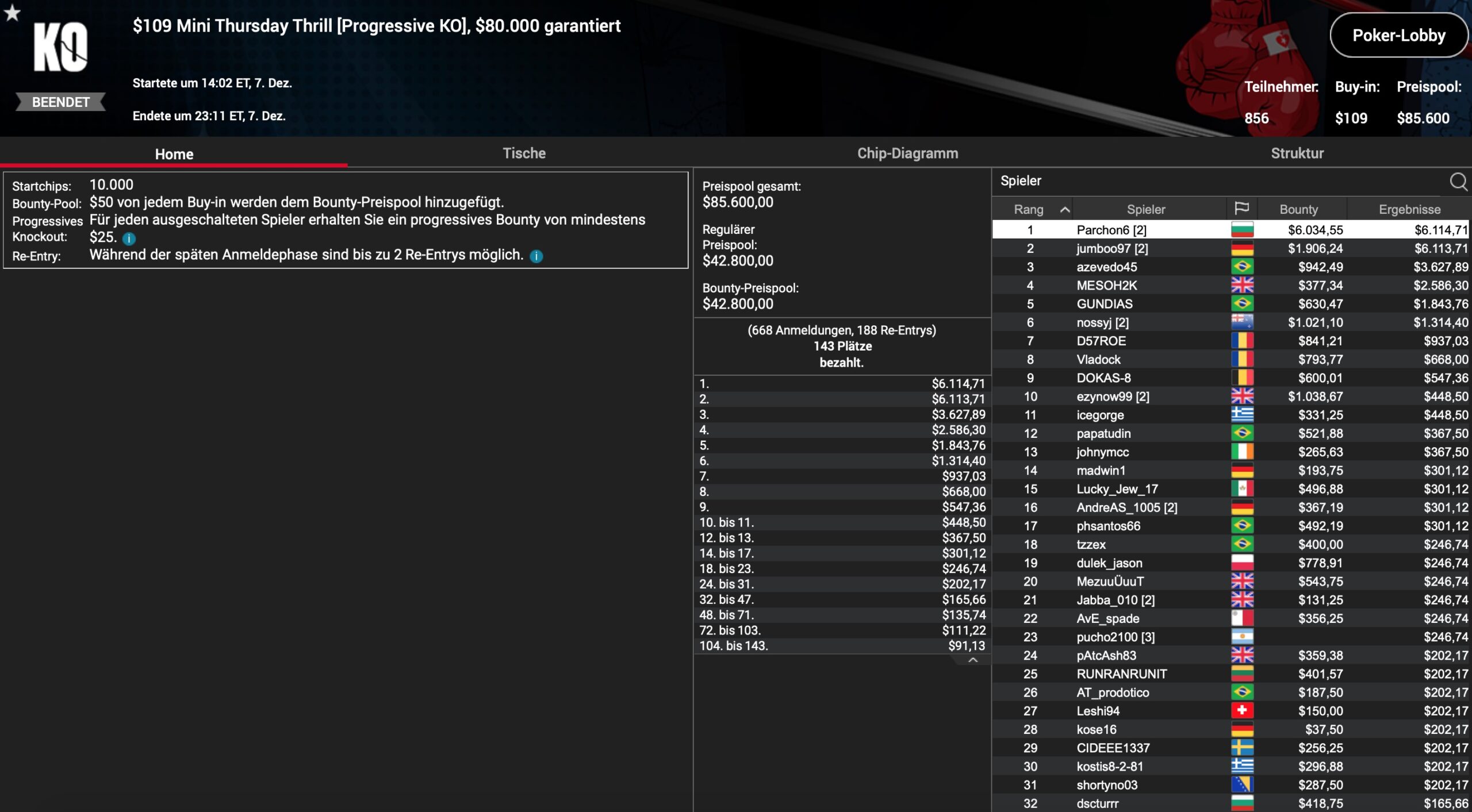This screenshot has width=1472, height=812.
Task: Click the Spieler column header
Action: 1145,210
